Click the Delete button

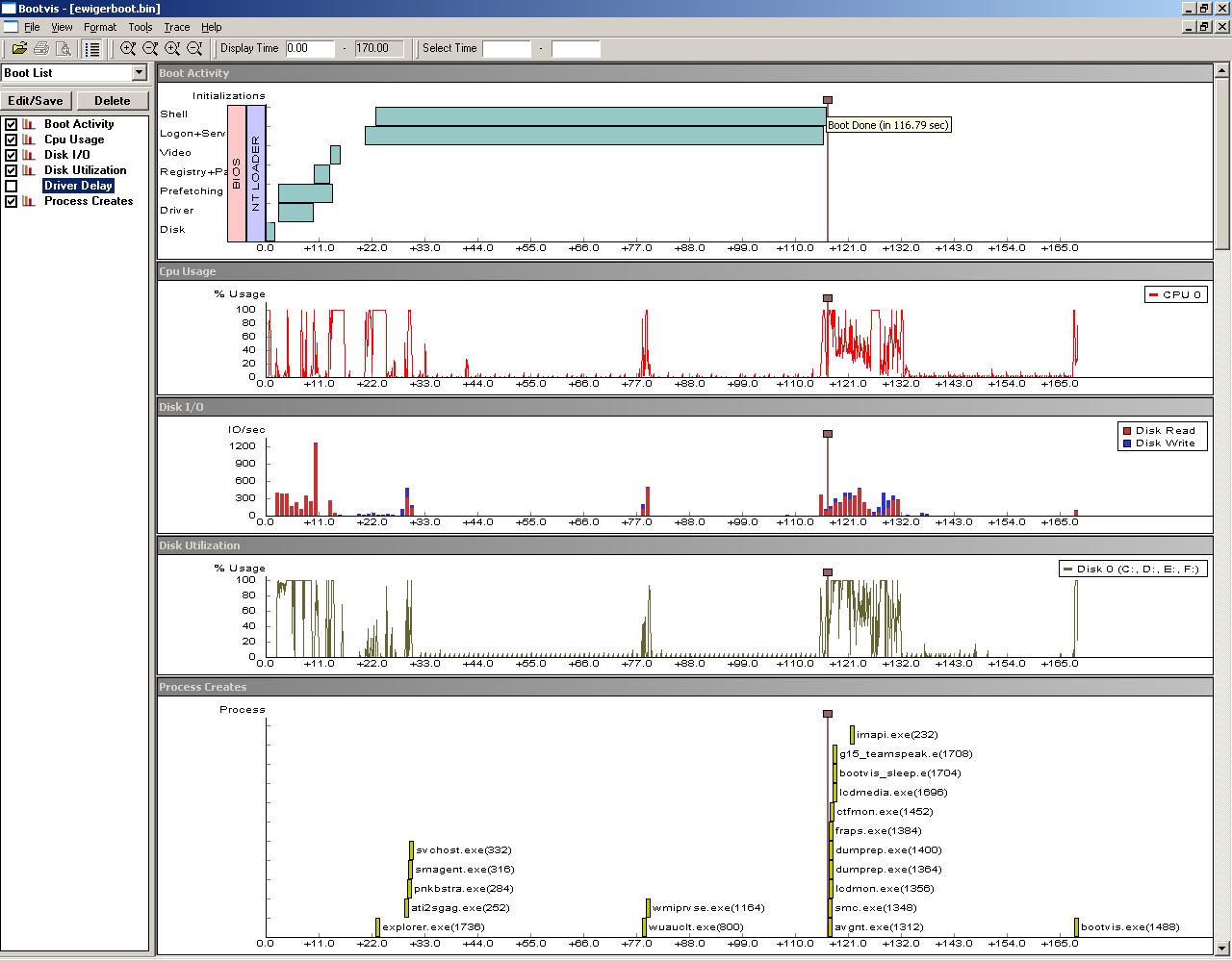[113, 101]
